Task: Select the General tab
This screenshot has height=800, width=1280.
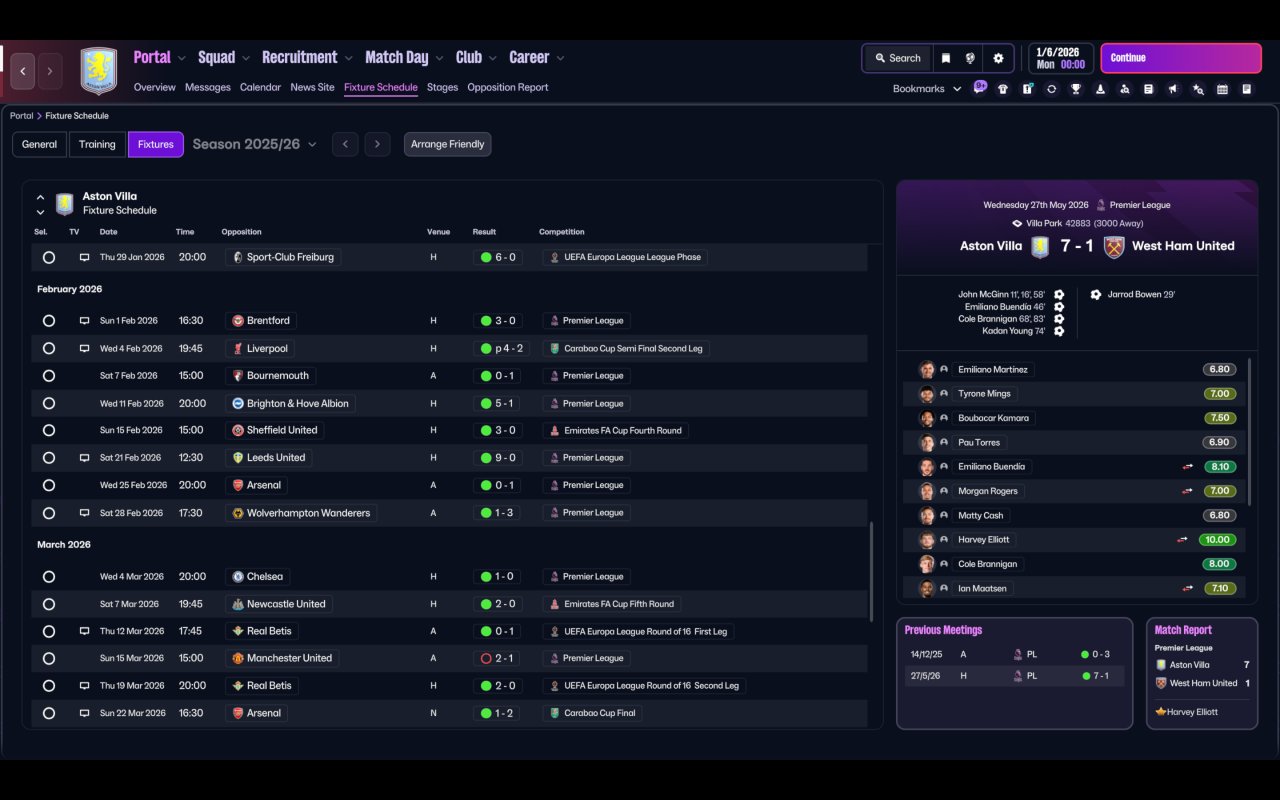Action: pos(40,144)
